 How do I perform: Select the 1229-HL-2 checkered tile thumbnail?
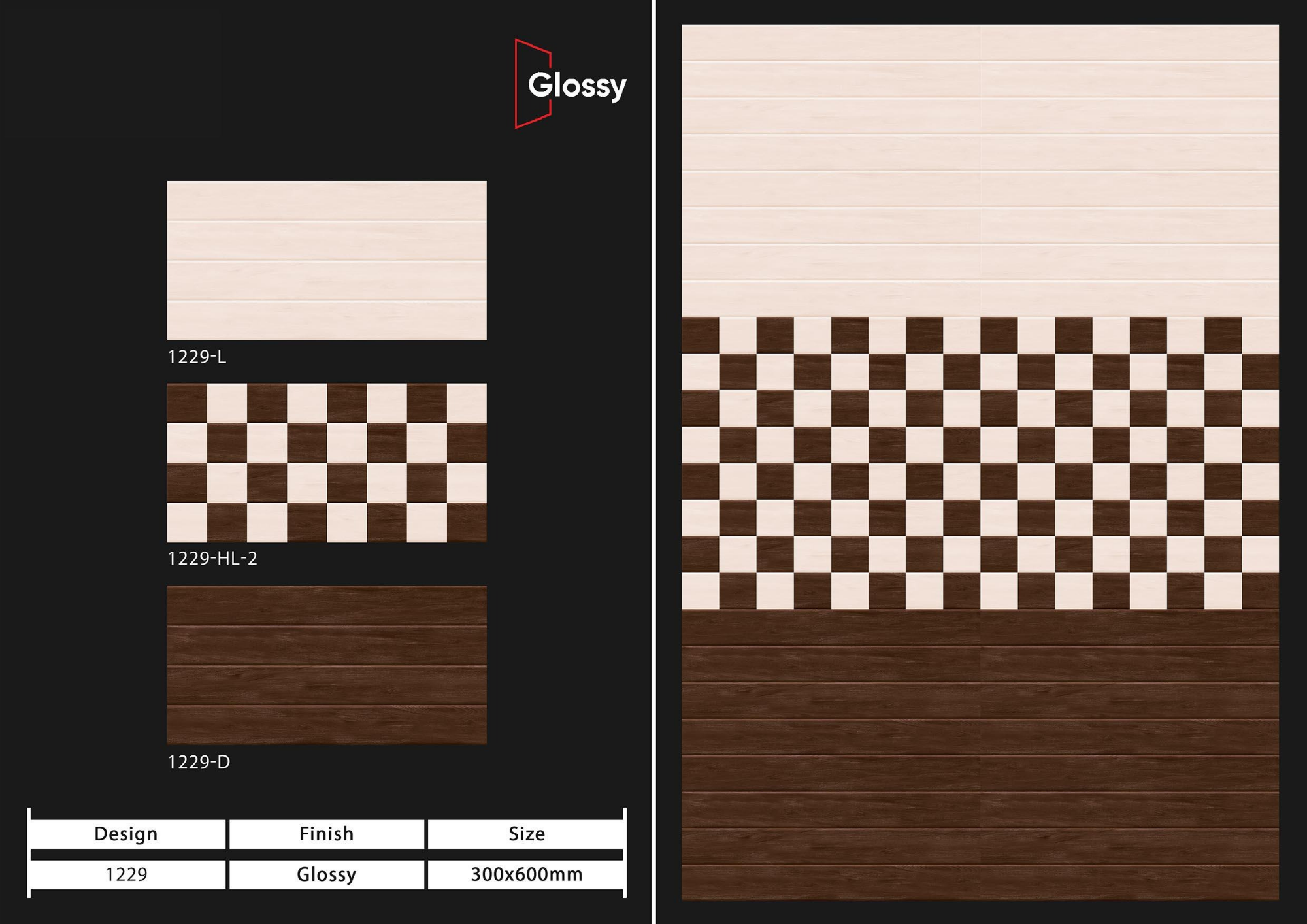327,463
